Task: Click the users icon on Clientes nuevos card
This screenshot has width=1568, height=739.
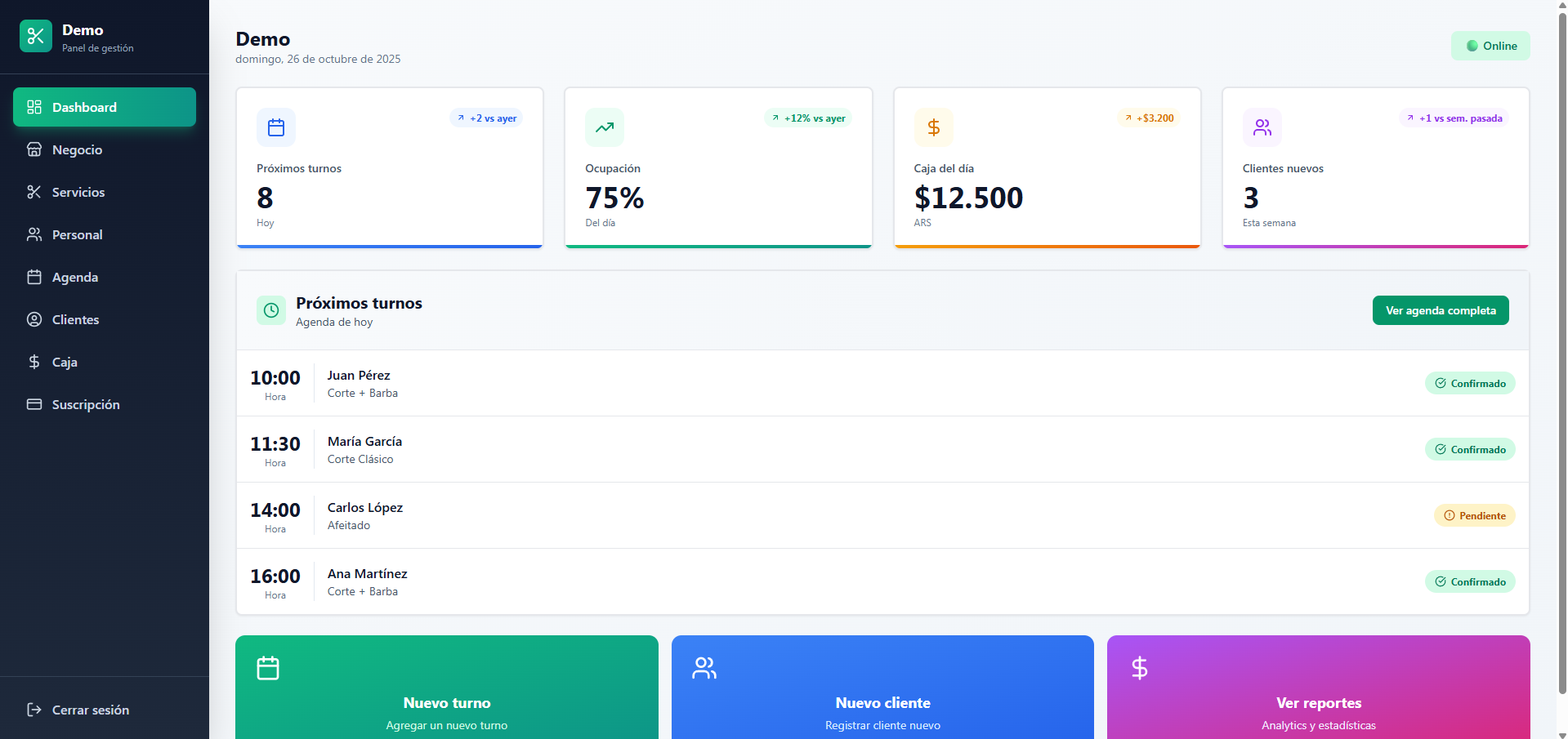Action: click(x=1262, y=127)
